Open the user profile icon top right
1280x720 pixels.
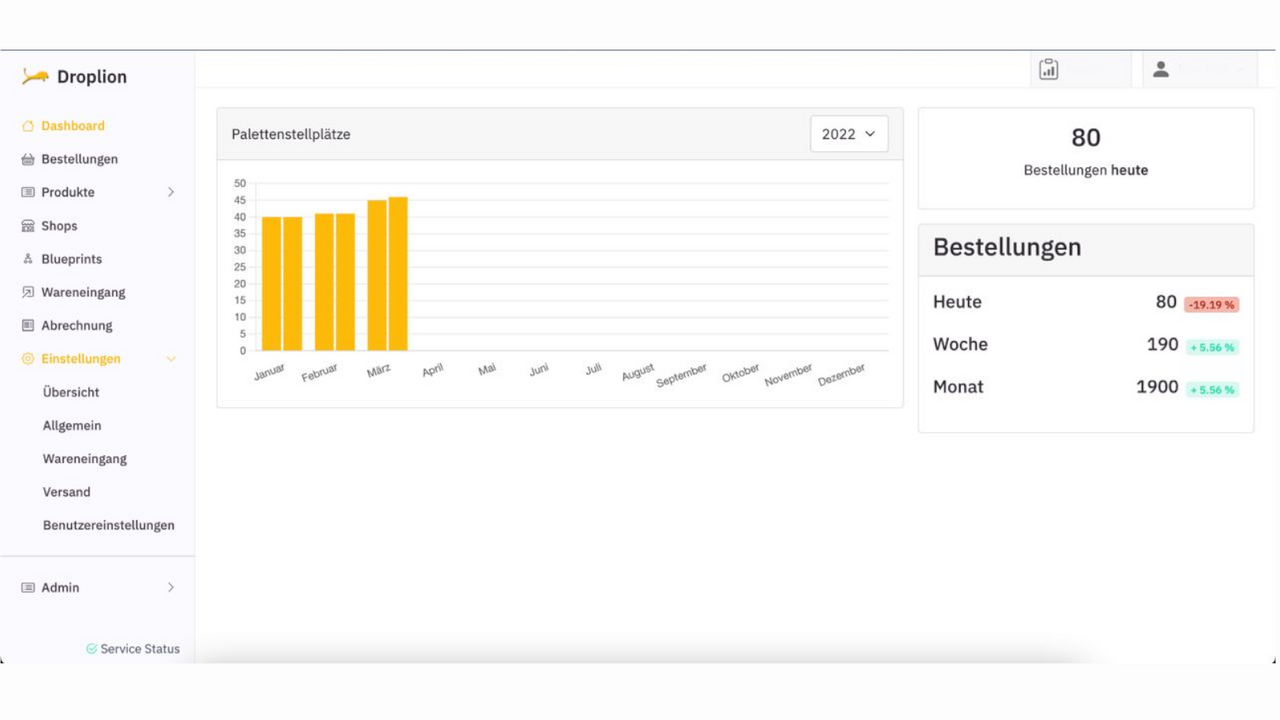pos(1161,69)
